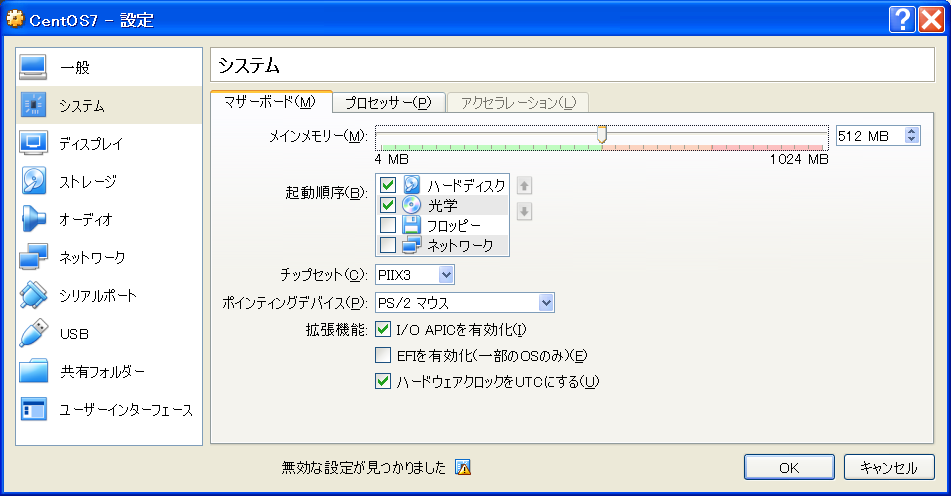Open the ストレージ disk icon

pos(33,181)
